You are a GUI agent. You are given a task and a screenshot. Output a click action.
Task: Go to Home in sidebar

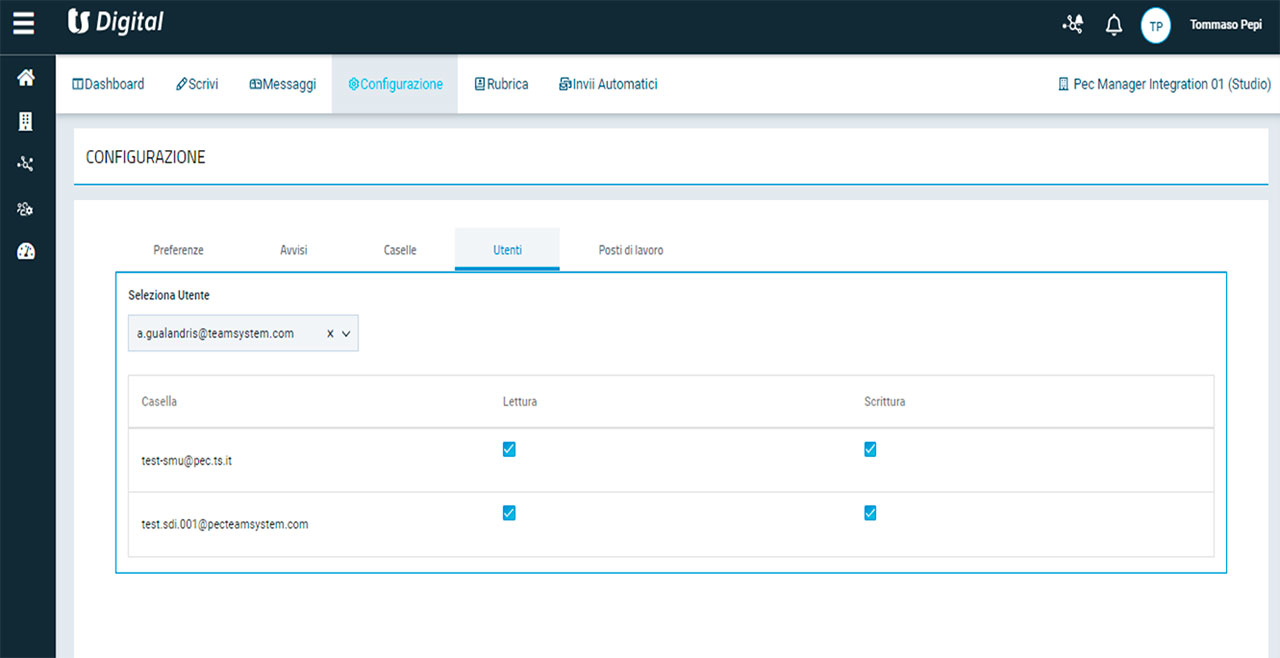pyautogui.click(x=26, y=78)
